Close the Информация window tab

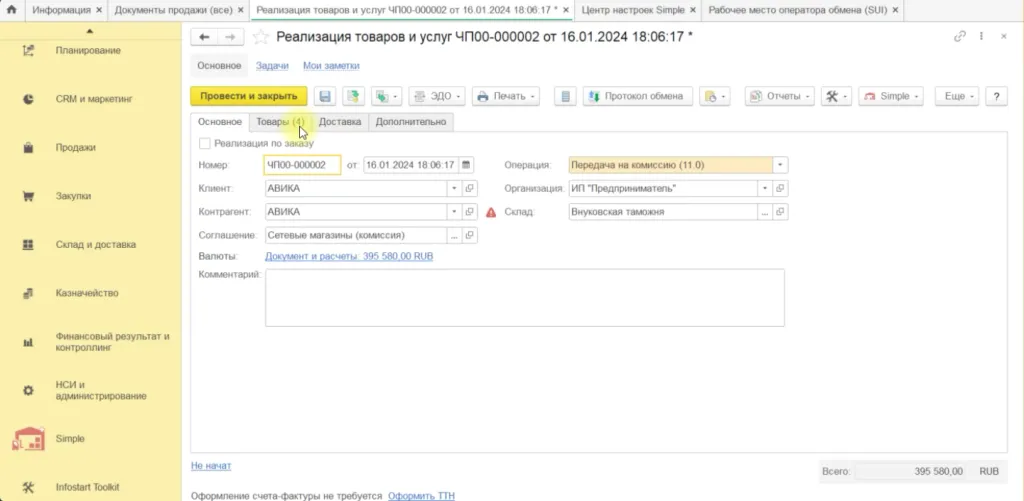[99, 10]
